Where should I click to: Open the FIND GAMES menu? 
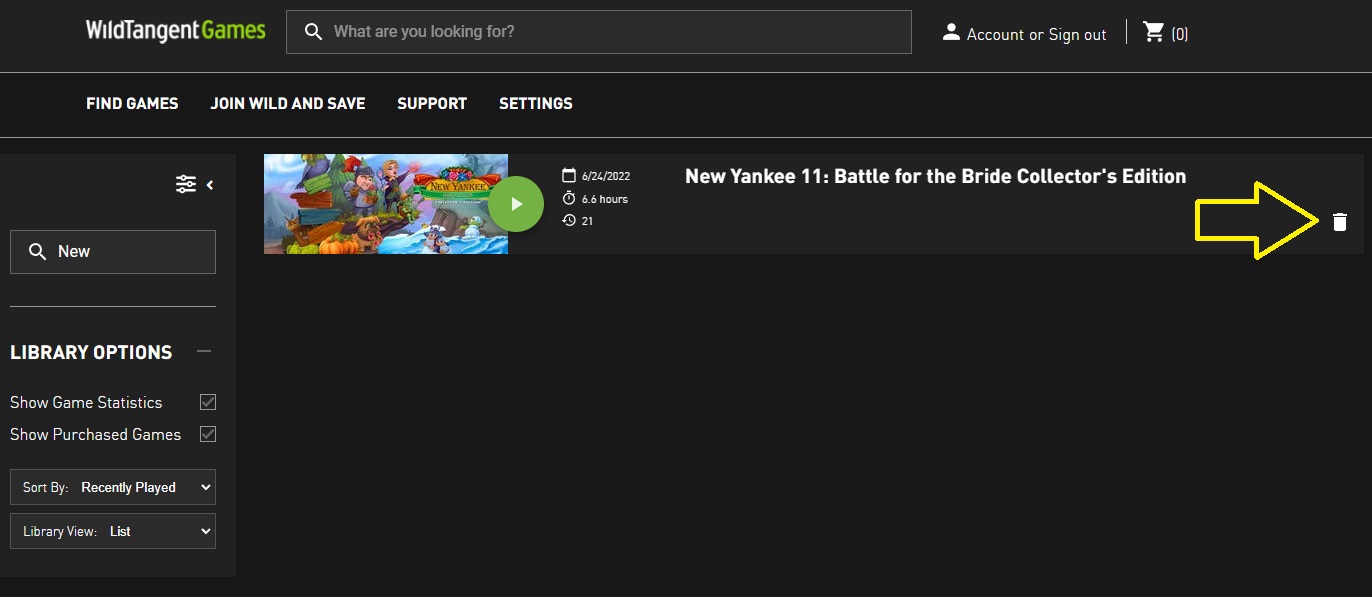[132, 103]
